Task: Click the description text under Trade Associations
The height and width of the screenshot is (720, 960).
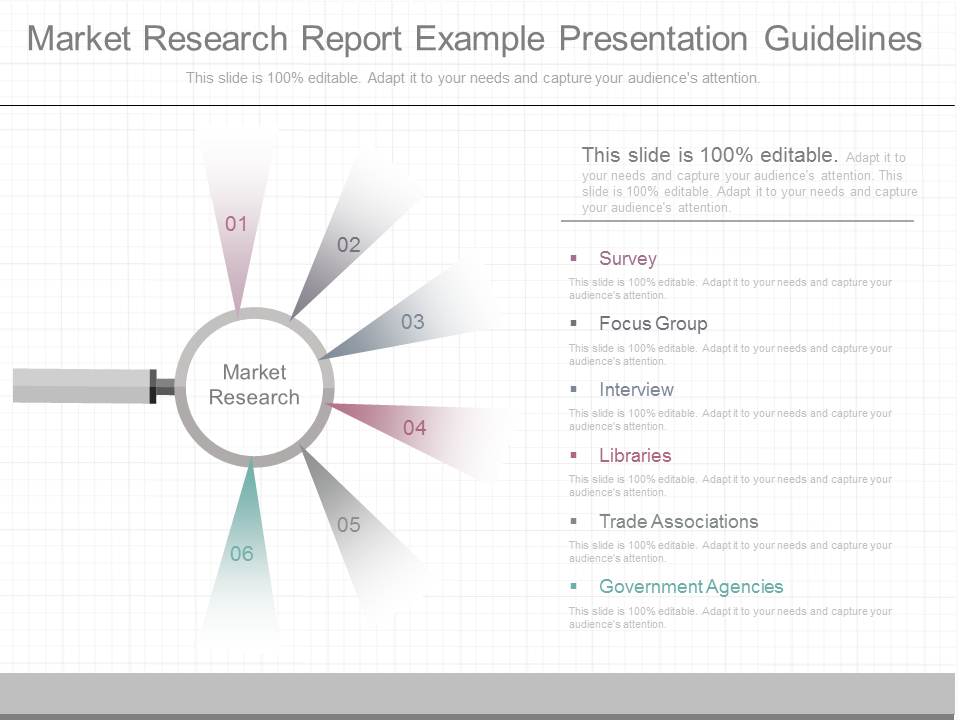Action: (x=730, y=552)
